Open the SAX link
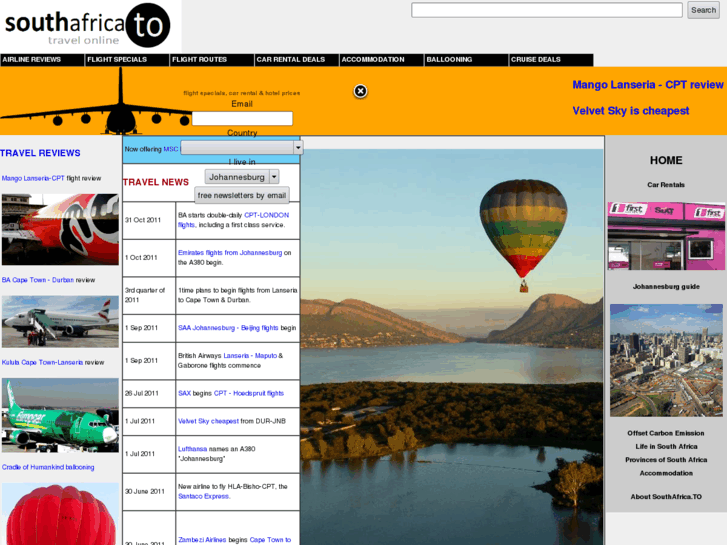727x545 pixels. pyautogui.click(x=184, y=393)
